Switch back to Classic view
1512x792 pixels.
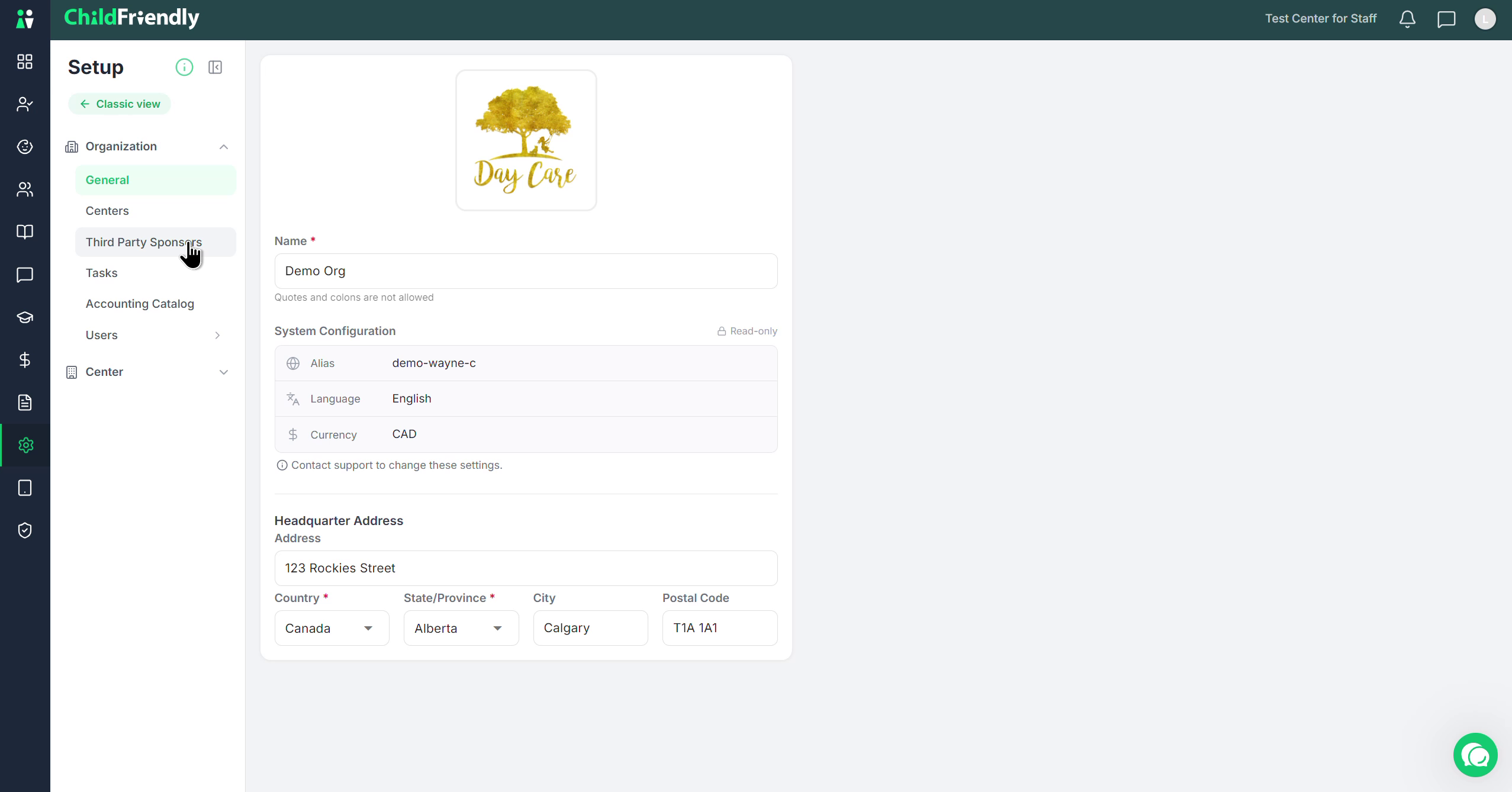120,104
